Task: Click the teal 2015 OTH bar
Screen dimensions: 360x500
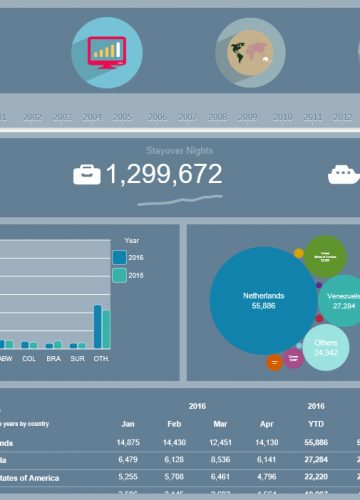Action: tap(106, 329)
